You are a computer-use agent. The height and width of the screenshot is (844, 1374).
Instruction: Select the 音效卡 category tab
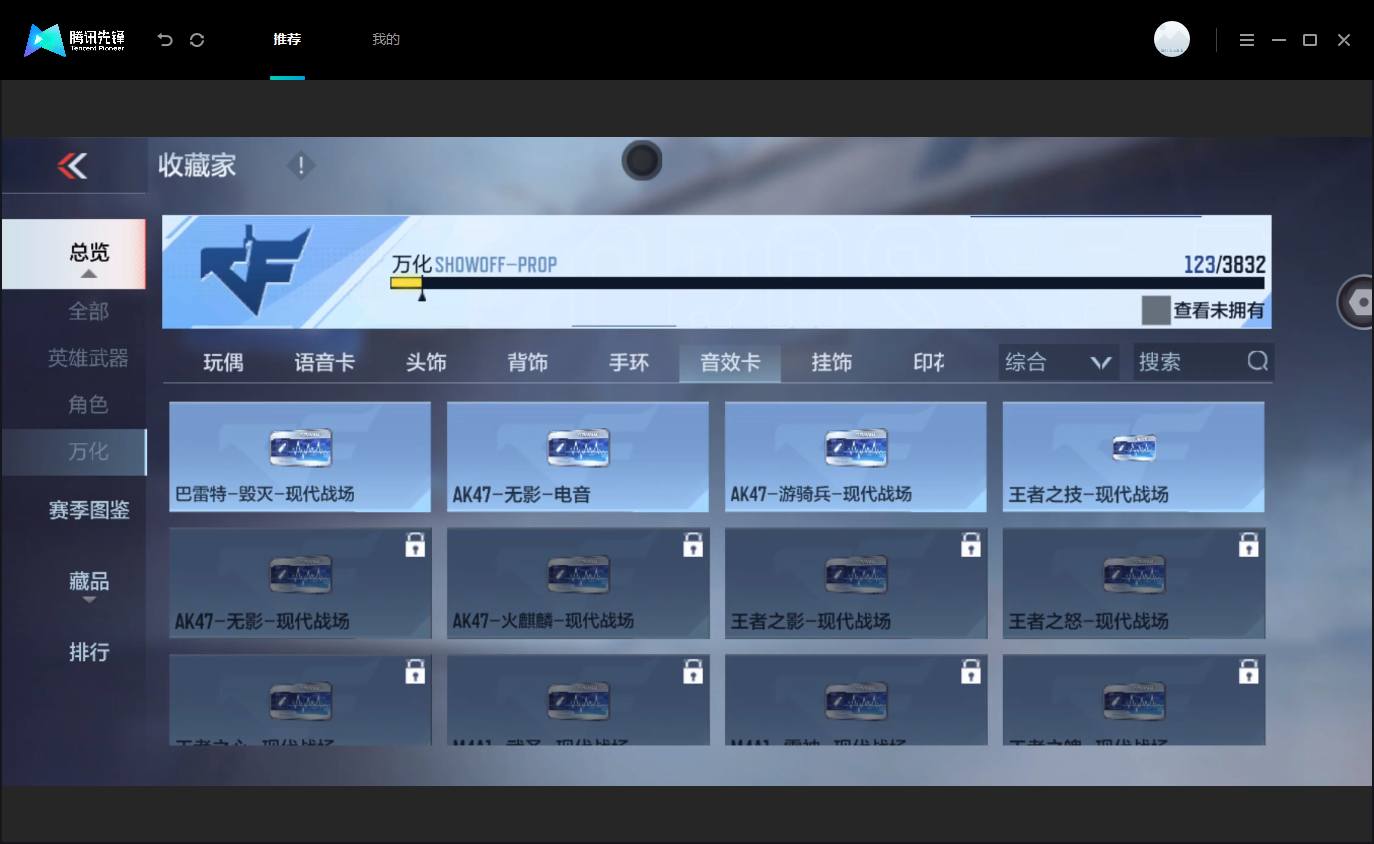[730, 362]
